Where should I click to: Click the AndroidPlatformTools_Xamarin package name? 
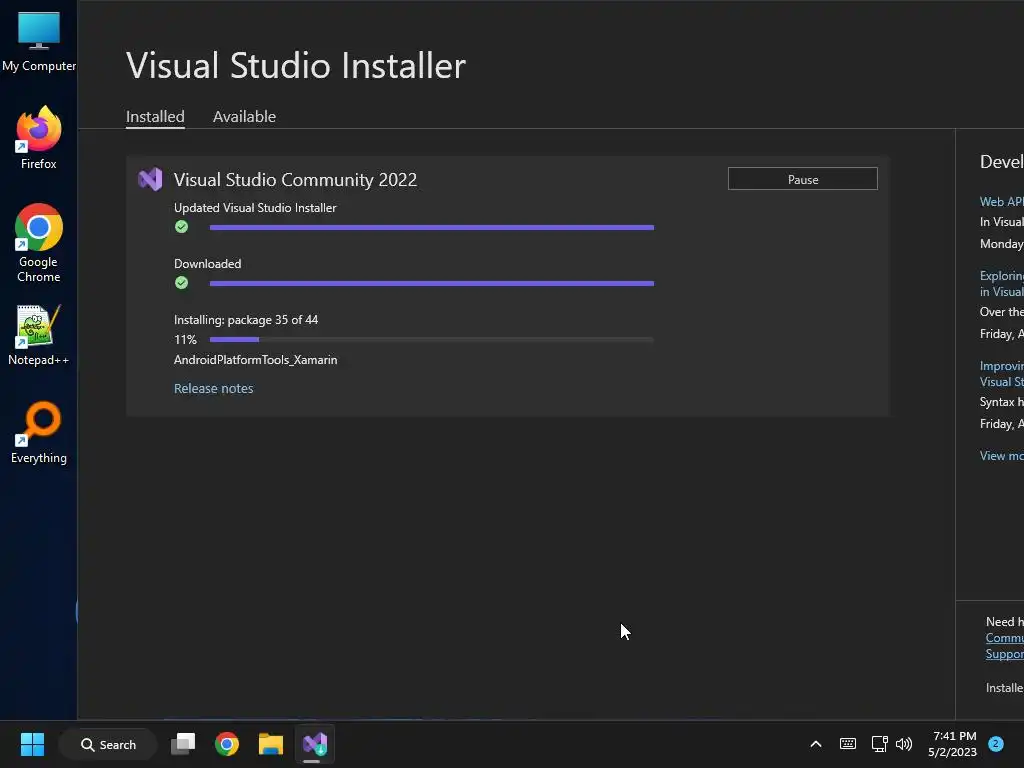(x=255, y=360)
